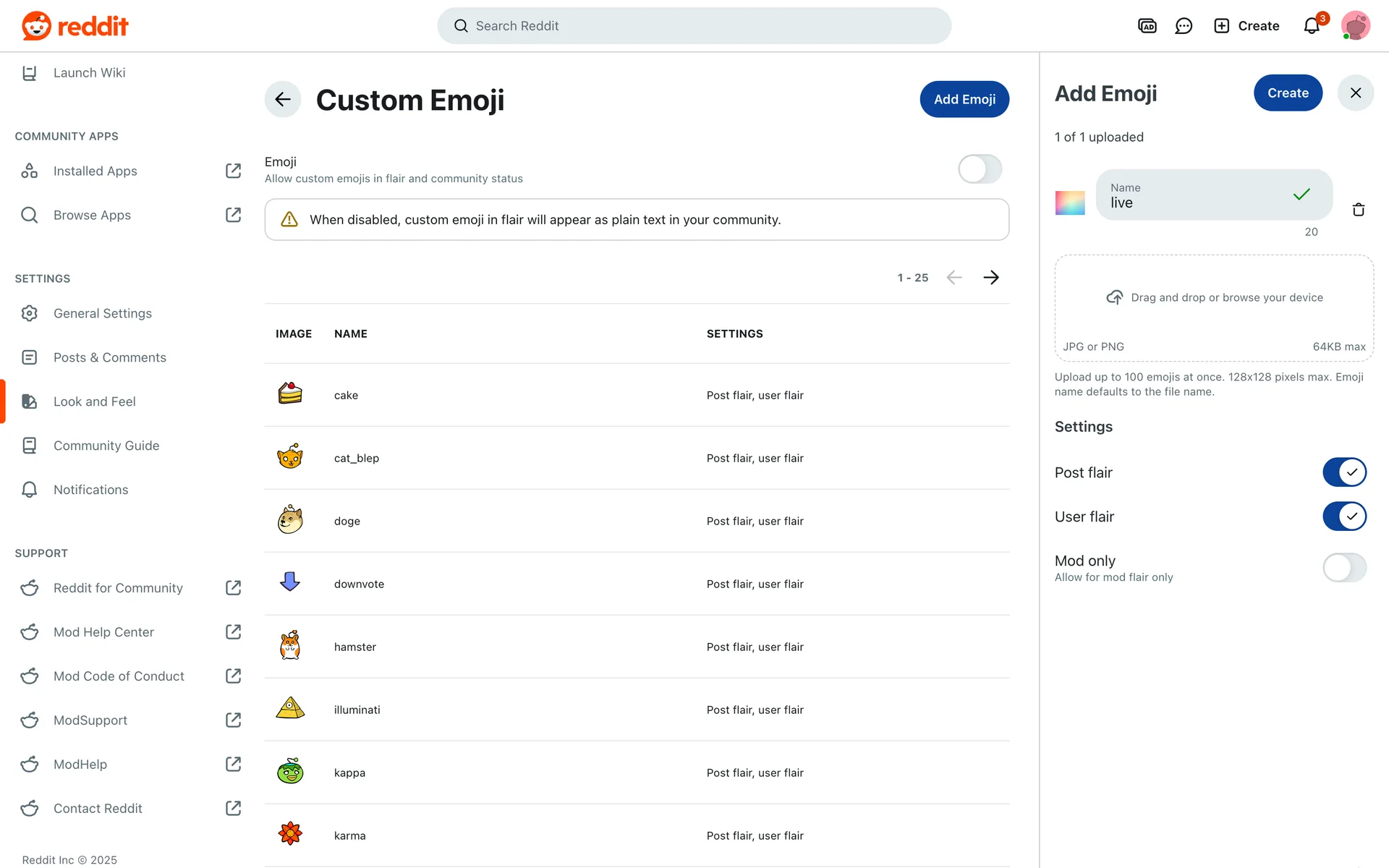
Task: Open the notifications bell icon
Action: 1312,26
